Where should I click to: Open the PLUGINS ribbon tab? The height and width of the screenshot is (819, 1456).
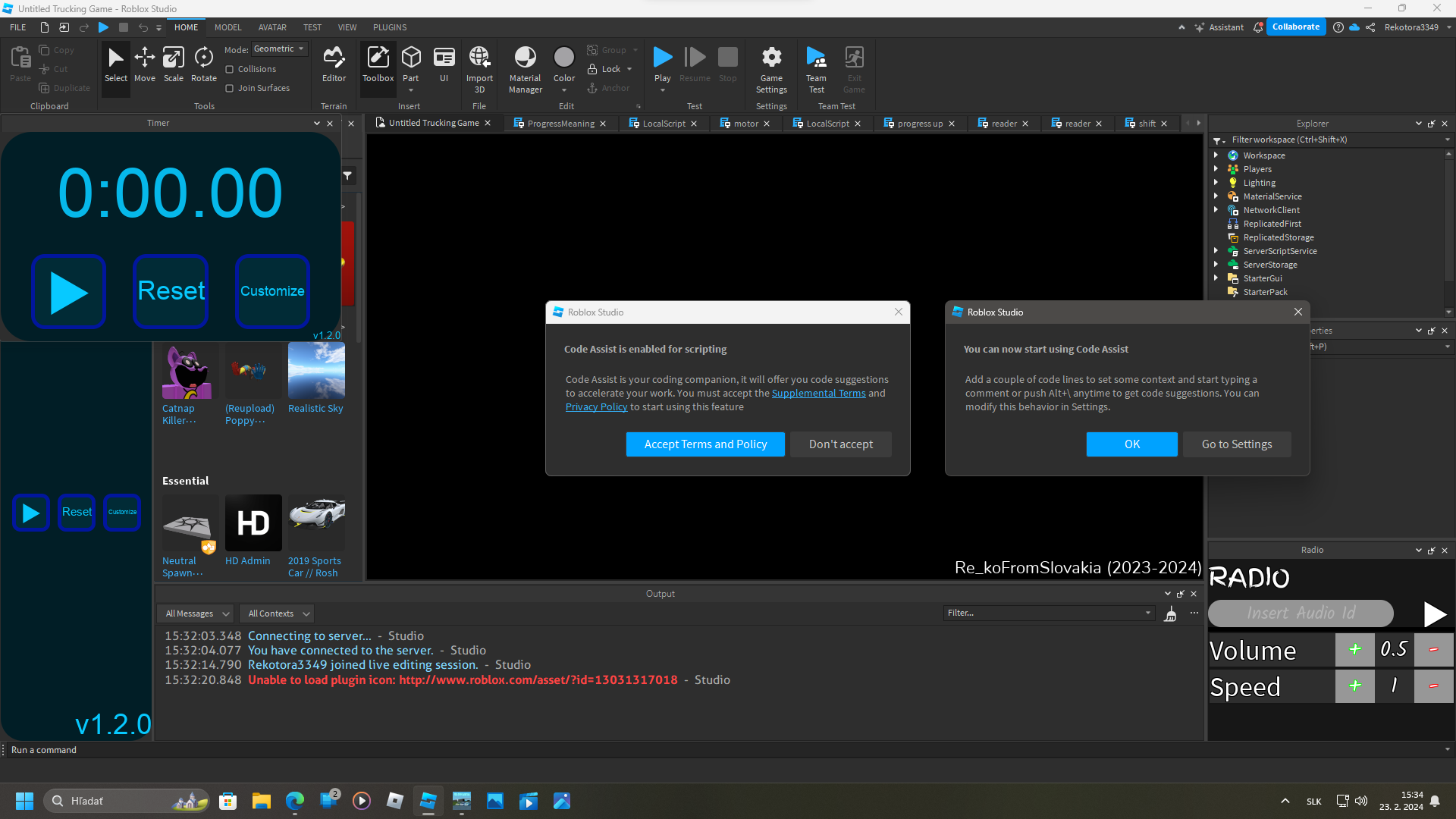(x=390, y=27)
